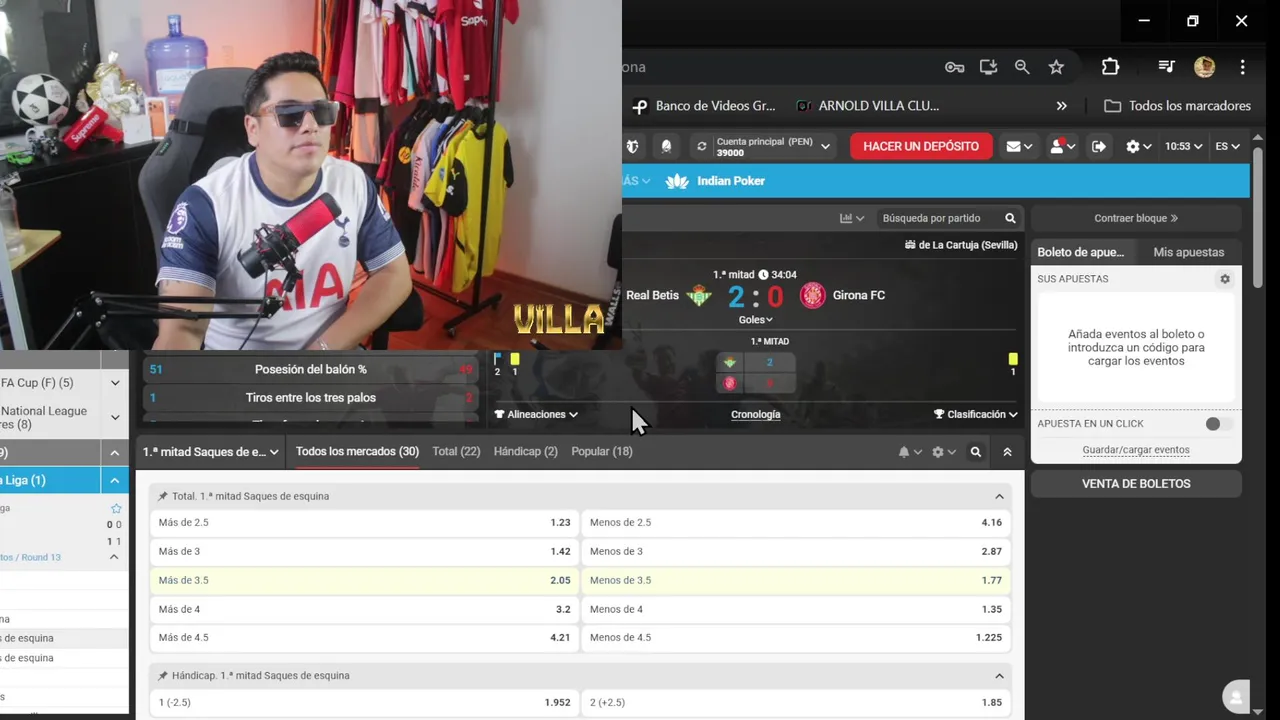The width and height of the screenshot is (1280, 720).
Task: Open the Chrome three-dot menu
Action: coord(1242,67)
